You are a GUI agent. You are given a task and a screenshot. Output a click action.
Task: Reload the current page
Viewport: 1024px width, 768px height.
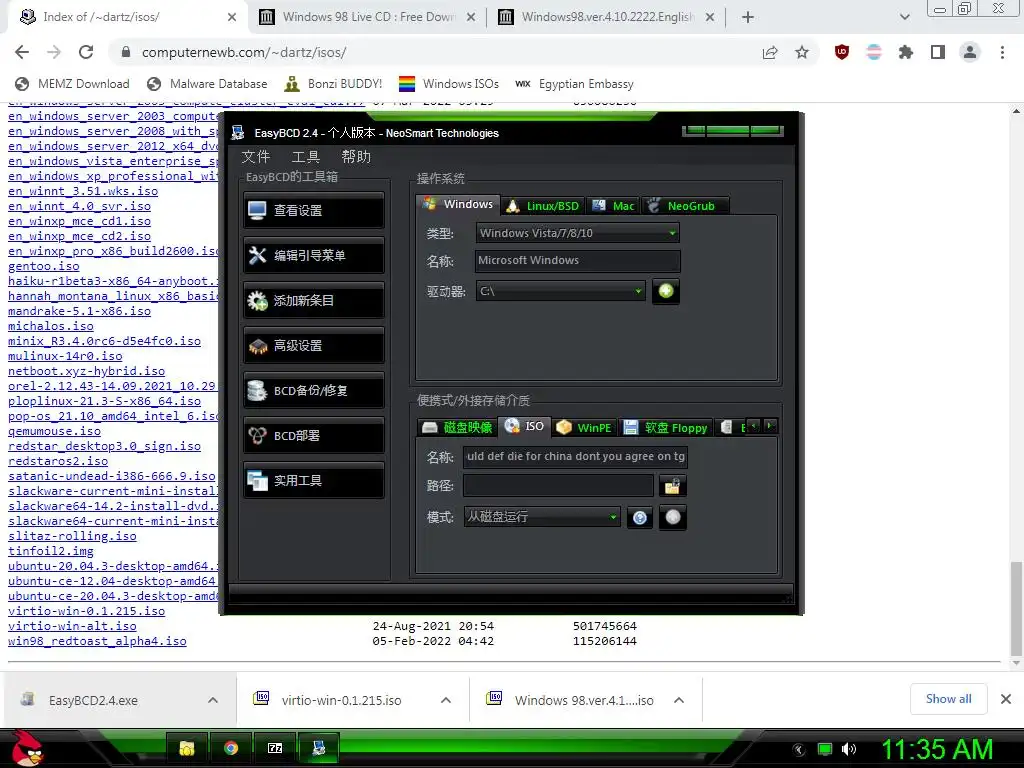(x=86, y=52)
